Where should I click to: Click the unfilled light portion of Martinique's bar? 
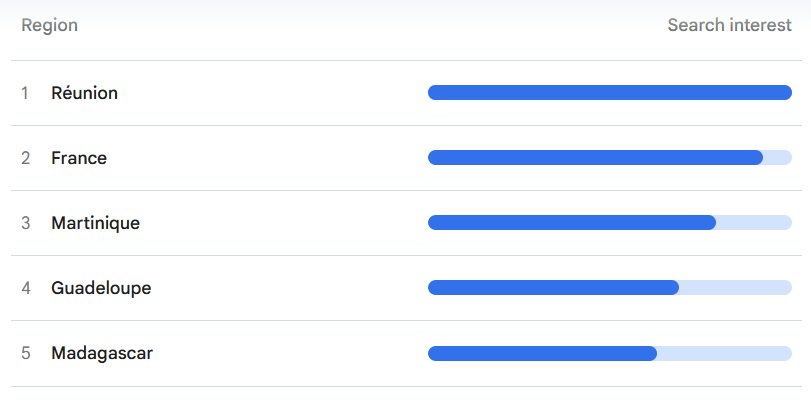click(754, 222)
